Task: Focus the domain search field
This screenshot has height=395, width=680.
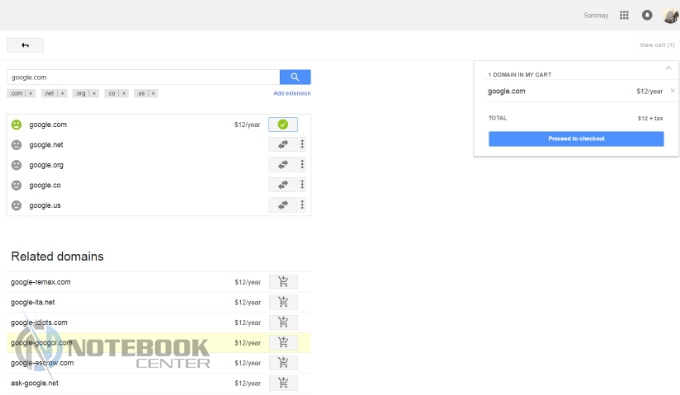Action: (x=144, y=77)
